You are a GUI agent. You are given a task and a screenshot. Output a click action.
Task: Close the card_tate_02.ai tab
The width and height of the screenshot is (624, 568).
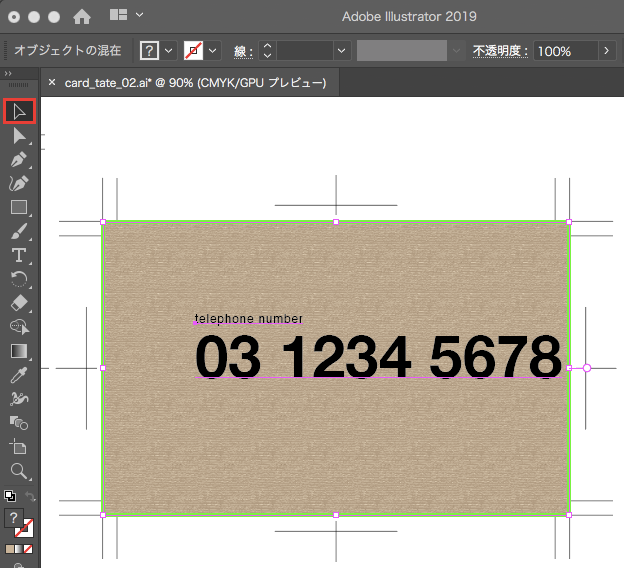52,83
